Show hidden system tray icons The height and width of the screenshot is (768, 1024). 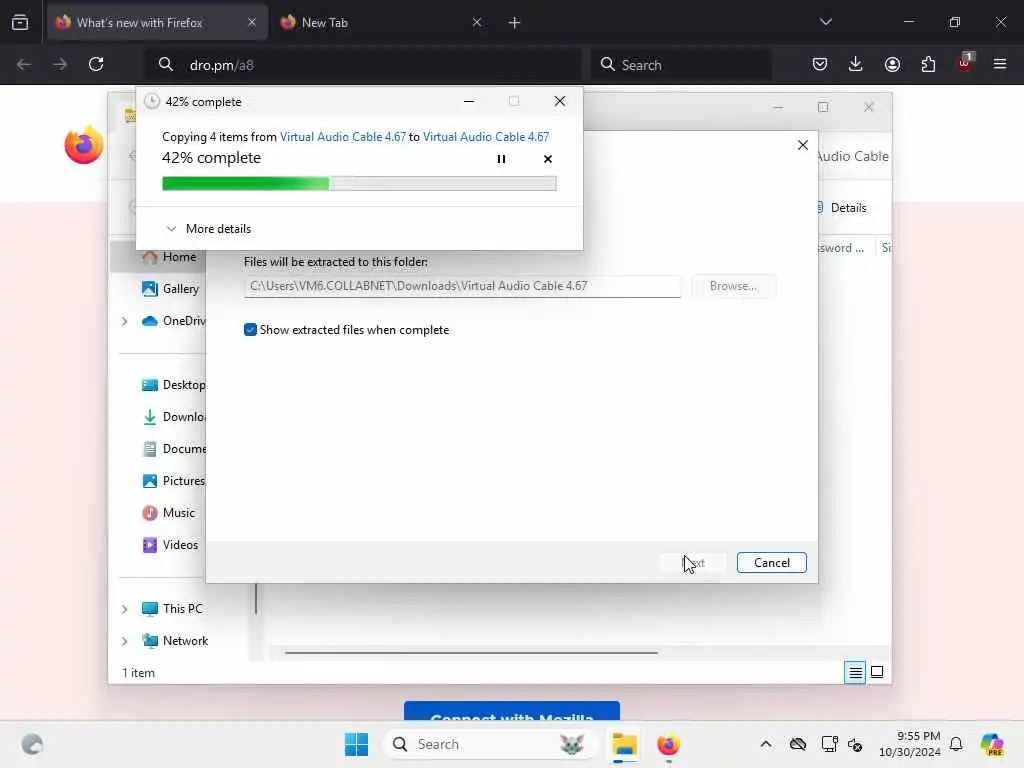[x=766, y=744]
